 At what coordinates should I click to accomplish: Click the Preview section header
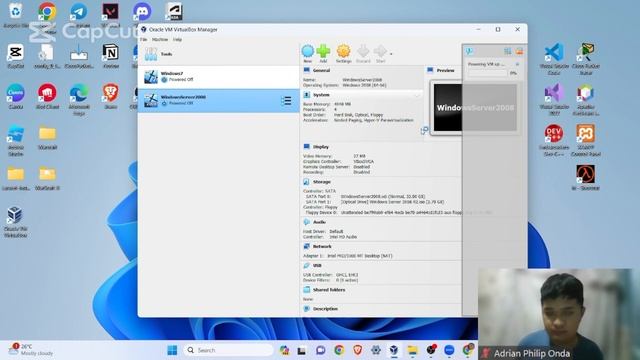[445, 71]
